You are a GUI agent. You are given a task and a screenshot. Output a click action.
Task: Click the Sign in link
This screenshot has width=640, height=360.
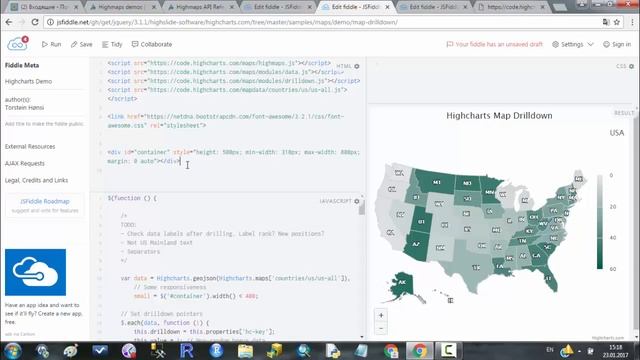(x=617, y=44)
